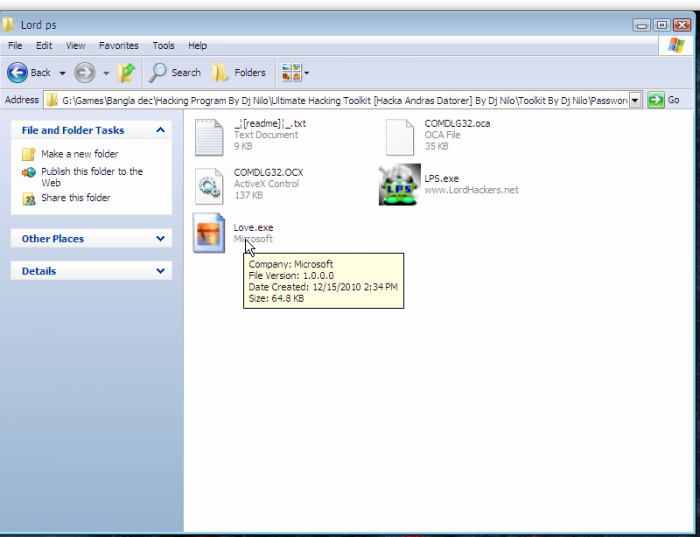The width and height of the screenshot is (700, 537).
Task: Open the Help menu
Action: coord(197,46)
